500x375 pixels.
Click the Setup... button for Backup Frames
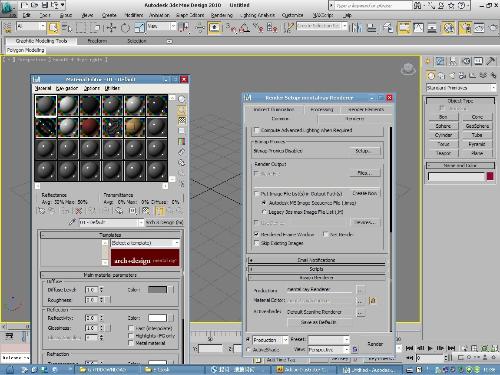pos(364,151)
